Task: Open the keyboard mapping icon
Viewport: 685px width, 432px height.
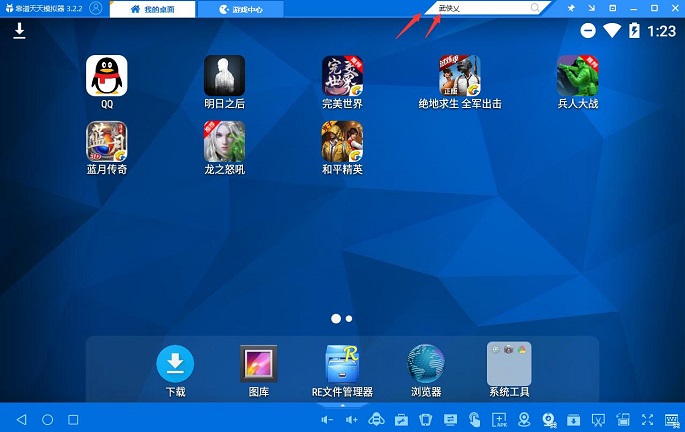Action: point(672,420)
